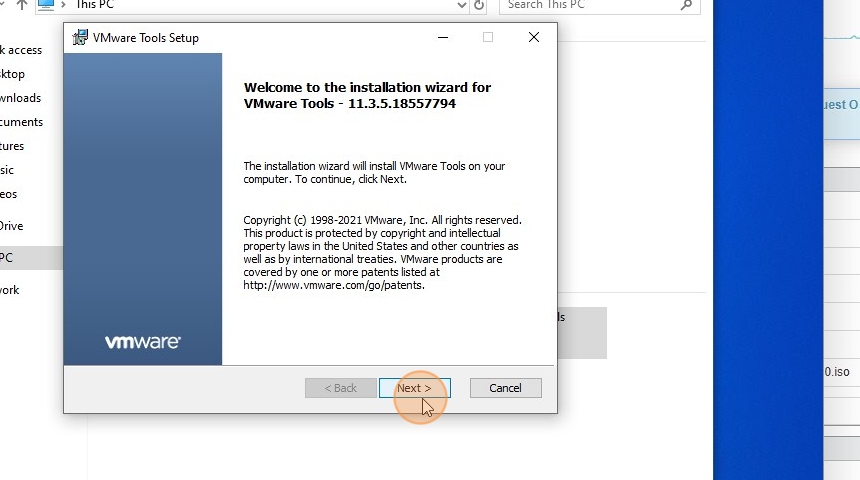Click Next in VMware Tools Setup
860x480 pixels.
click(x=415, y=388)
